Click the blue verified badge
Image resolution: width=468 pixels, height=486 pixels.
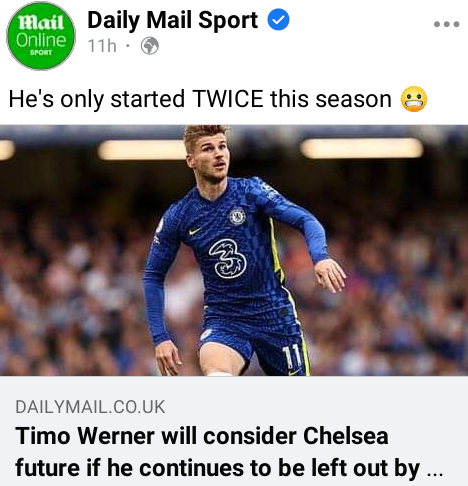(278, 20)
